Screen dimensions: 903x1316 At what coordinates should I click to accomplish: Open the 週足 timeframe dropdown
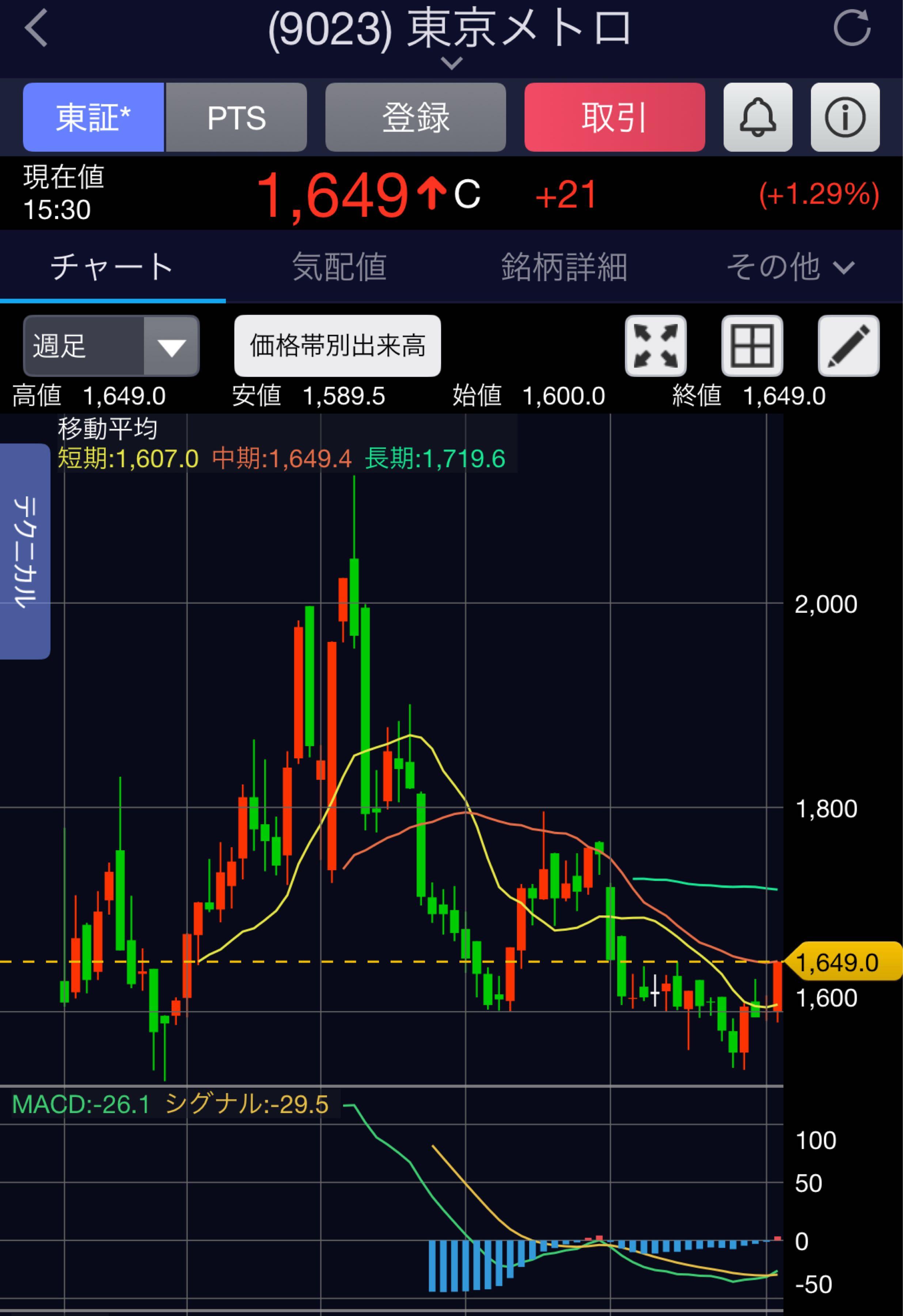tap(111, 345)
